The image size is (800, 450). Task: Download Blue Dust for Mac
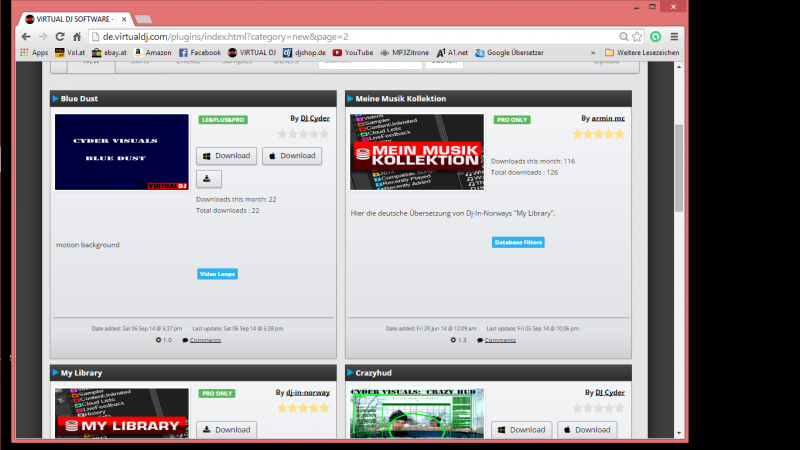pos(292,156)
